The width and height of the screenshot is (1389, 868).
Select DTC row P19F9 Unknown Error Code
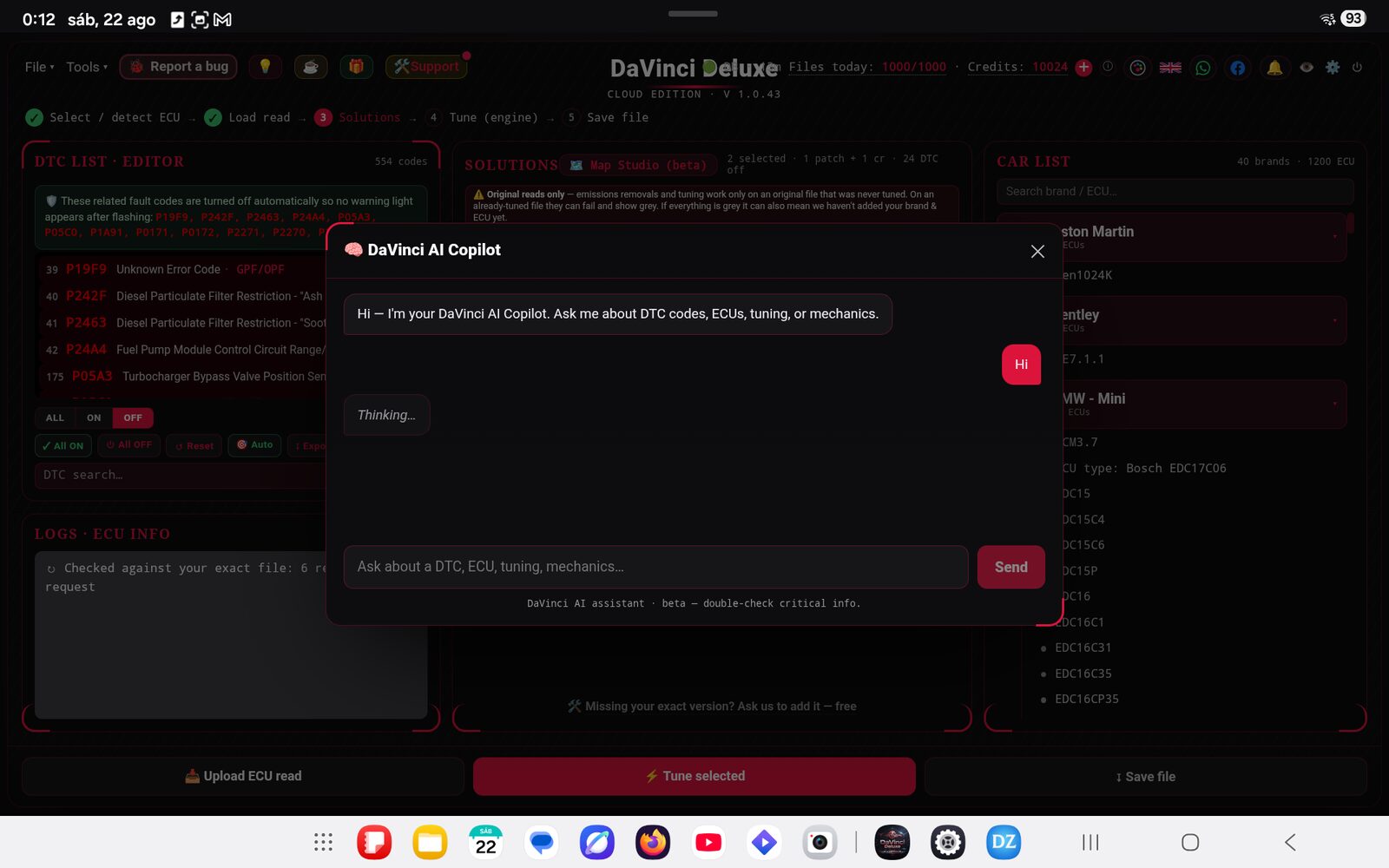(x=184, y=269)
